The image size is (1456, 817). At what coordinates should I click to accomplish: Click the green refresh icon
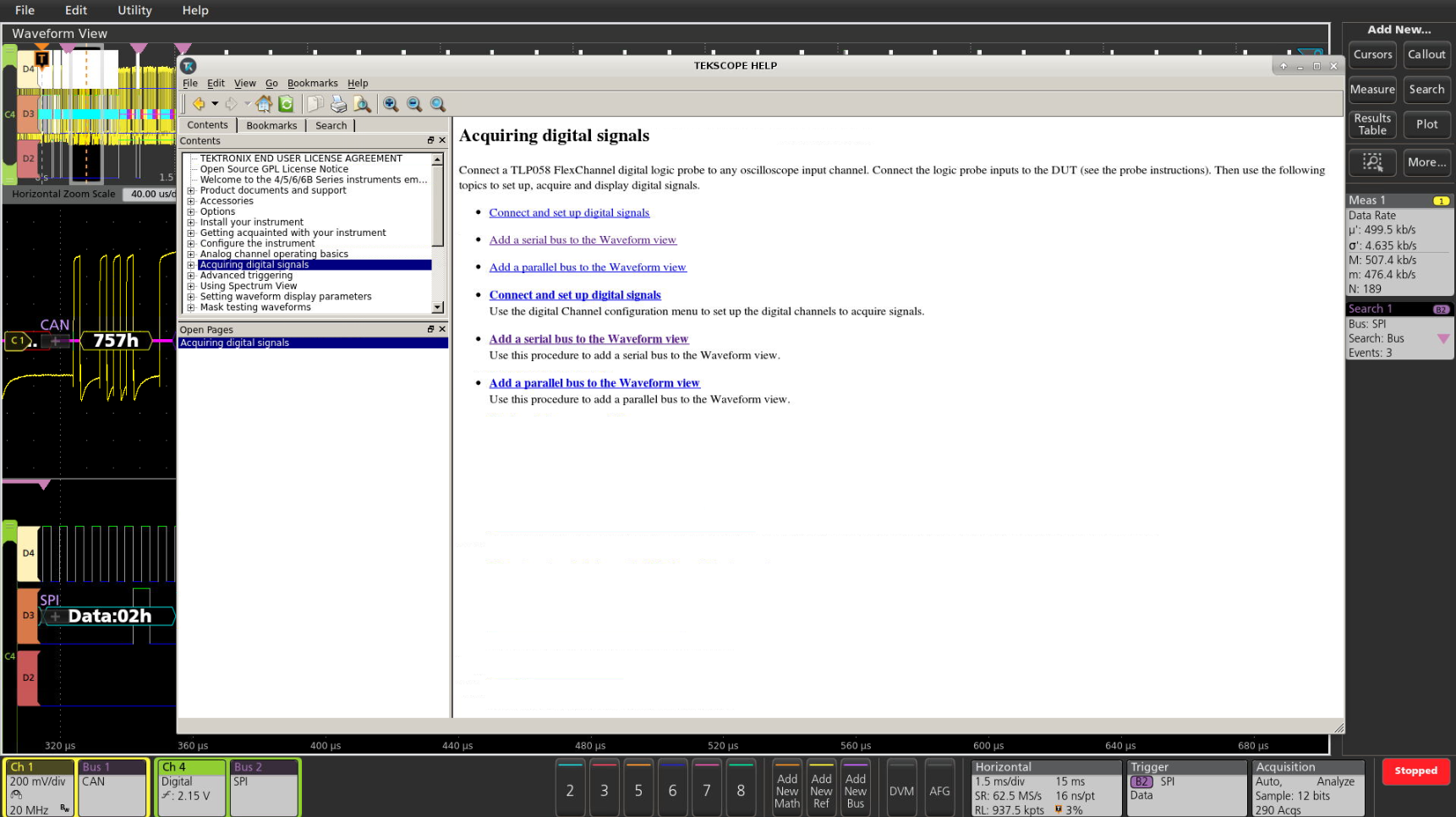click(286, 104)
